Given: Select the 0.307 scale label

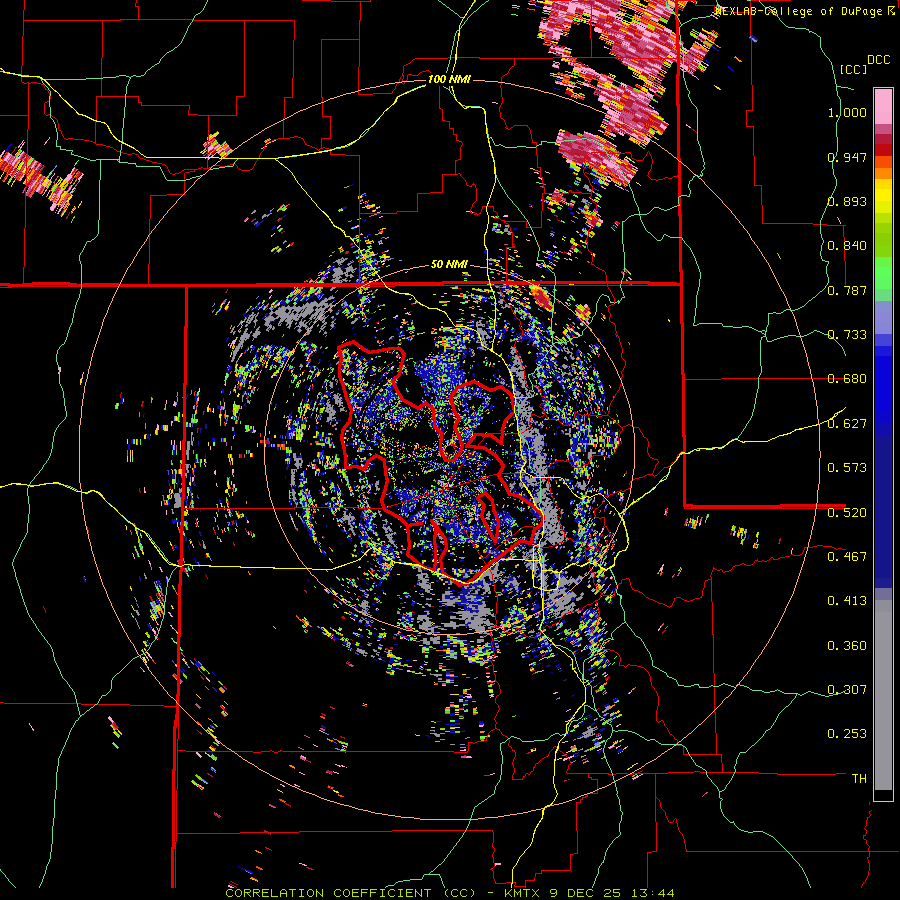Looking at the screenshot, I should point(847,689).
